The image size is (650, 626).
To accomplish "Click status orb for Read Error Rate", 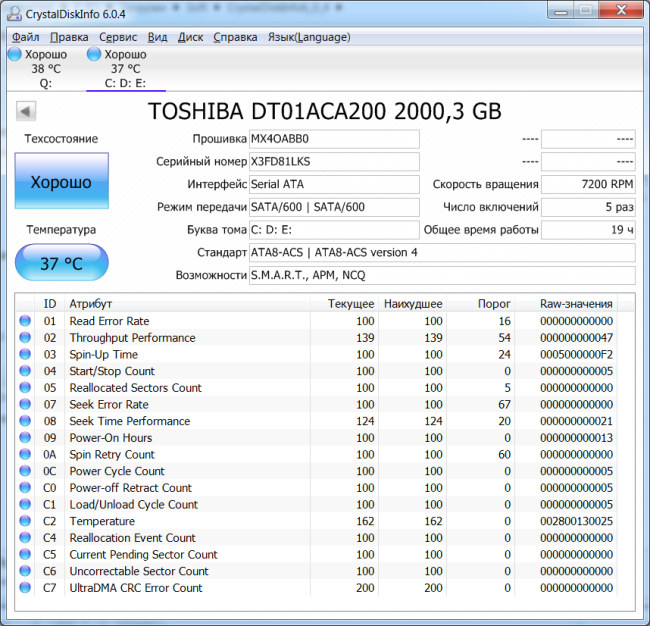I will [x=25, y=321].
